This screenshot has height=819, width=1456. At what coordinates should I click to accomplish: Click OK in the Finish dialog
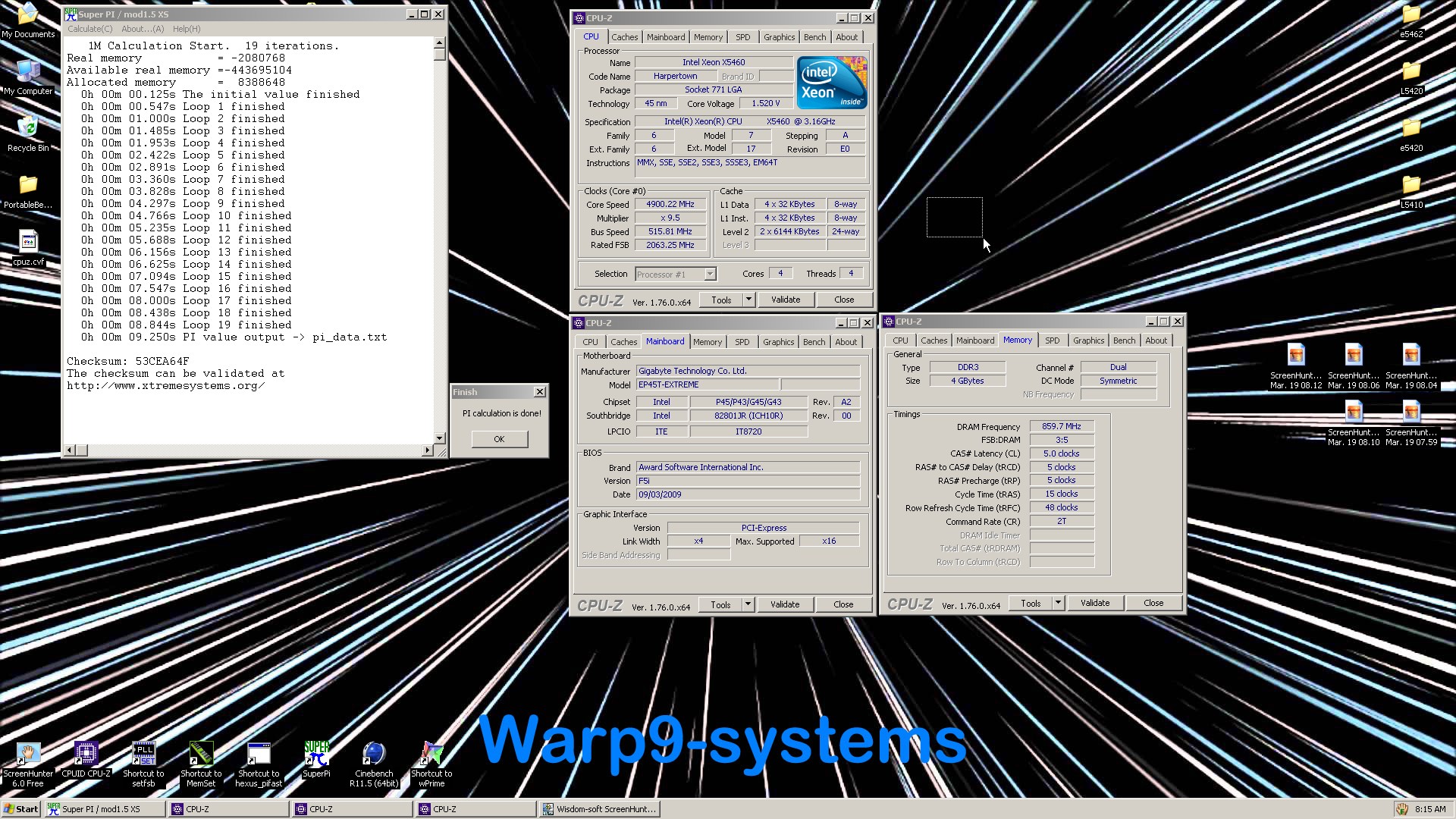pyautogui.click(x=499, y=439)
